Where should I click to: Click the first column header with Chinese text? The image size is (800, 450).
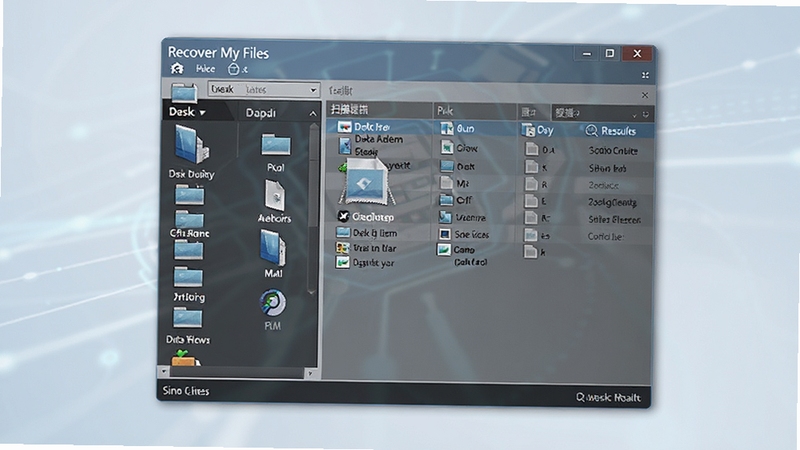(380, 110)
